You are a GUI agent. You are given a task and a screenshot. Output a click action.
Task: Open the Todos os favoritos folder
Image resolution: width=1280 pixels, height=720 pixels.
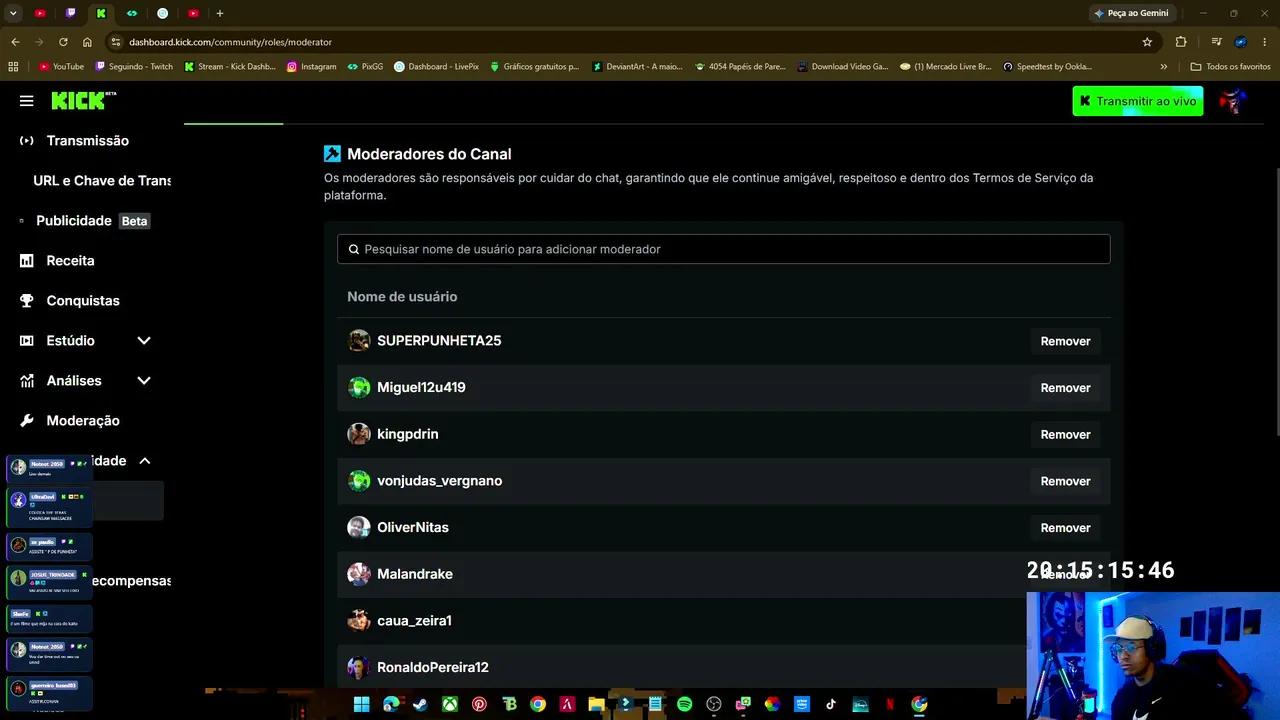[x=1230, y=67]
